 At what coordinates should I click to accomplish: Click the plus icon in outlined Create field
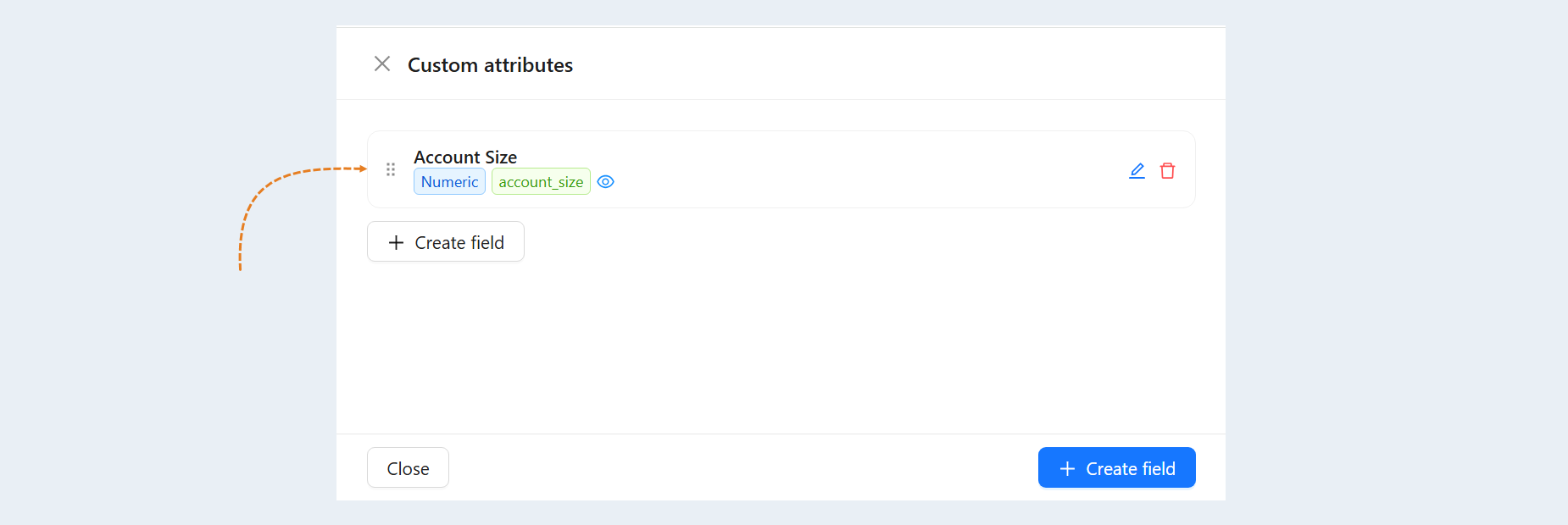click(x=396, y=243)
